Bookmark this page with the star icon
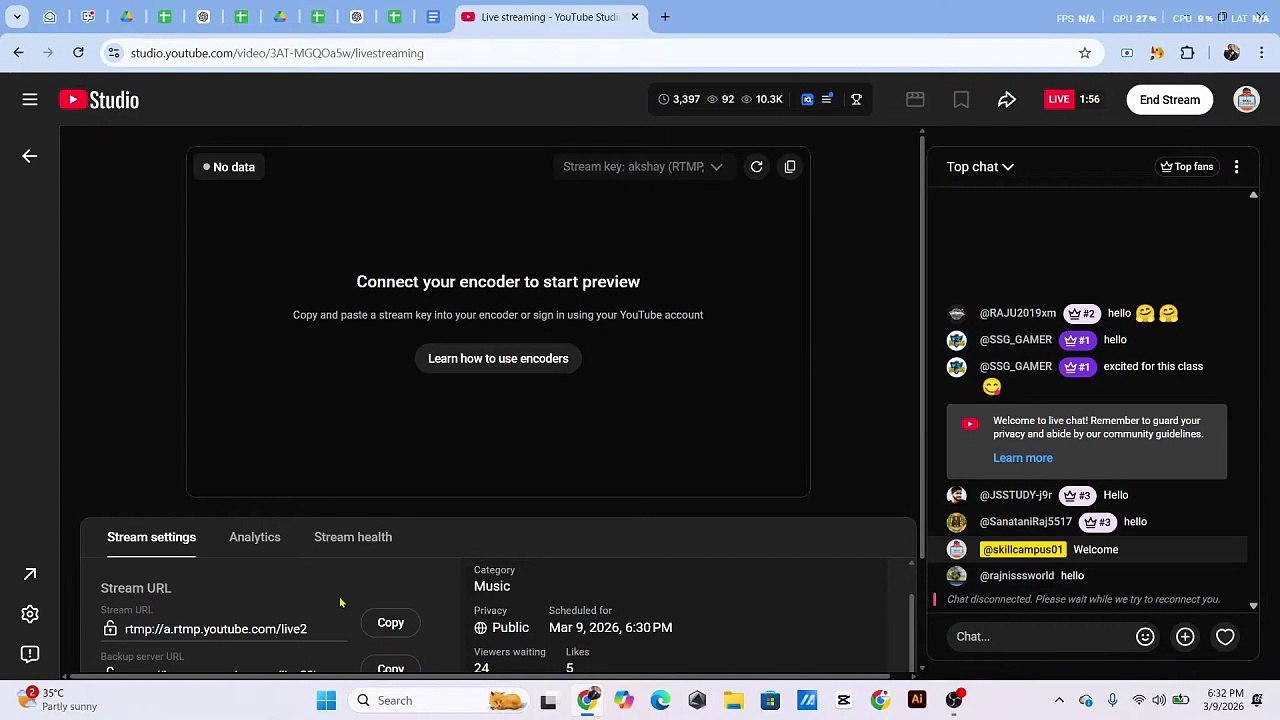This screenshot has height=720, width=1280. point(1085,53)
